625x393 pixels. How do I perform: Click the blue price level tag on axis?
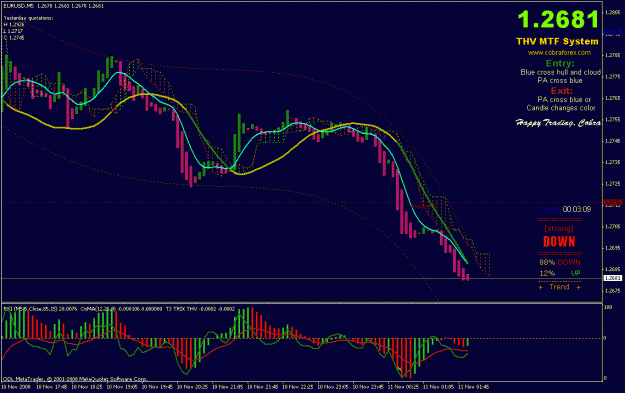[613, 31]
